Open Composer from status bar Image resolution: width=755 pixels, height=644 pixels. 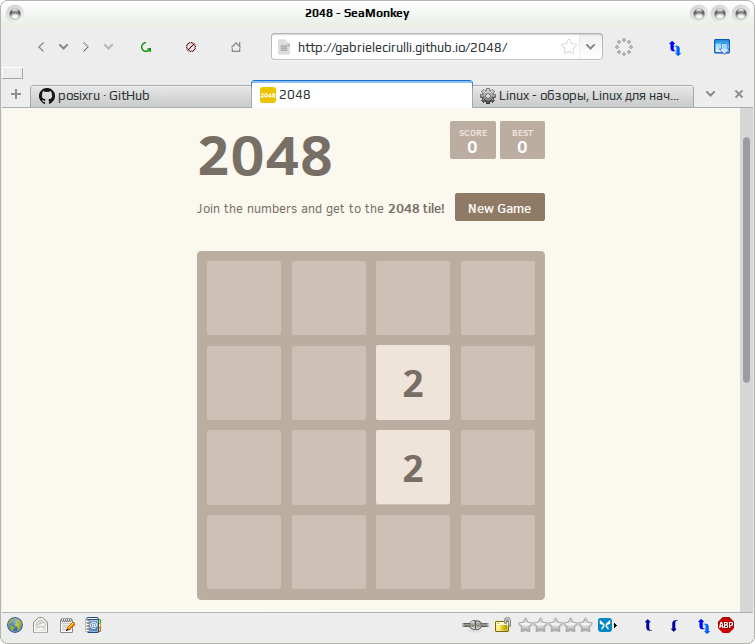(x=67, y=626)
